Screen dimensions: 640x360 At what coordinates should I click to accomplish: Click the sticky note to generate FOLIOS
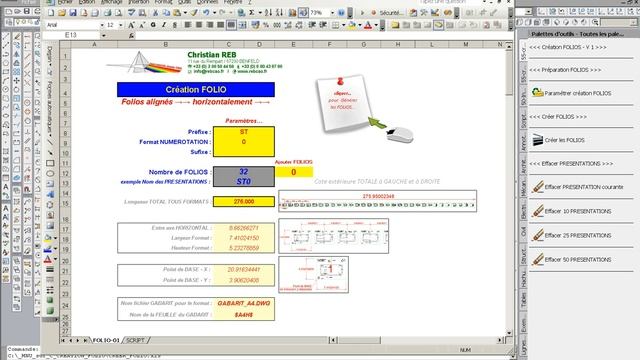[343, 103]
